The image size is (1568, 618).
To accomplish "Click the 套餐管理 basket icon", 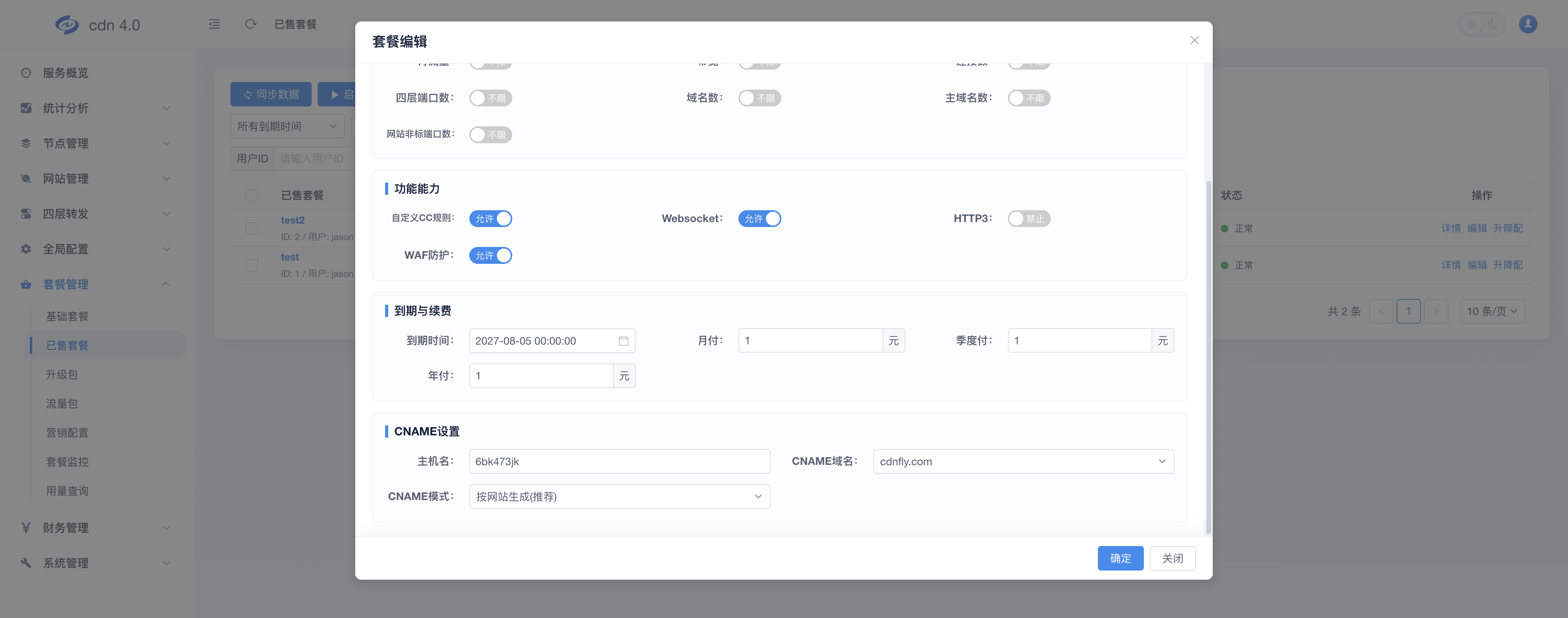I will 26,284.
